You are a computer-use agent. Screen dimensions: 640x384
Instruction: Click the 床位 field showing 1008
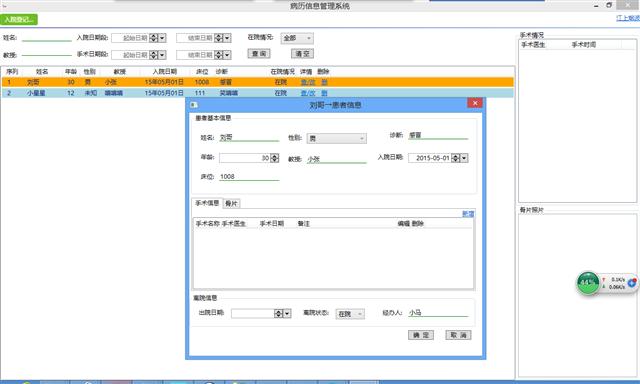point(249,177)
